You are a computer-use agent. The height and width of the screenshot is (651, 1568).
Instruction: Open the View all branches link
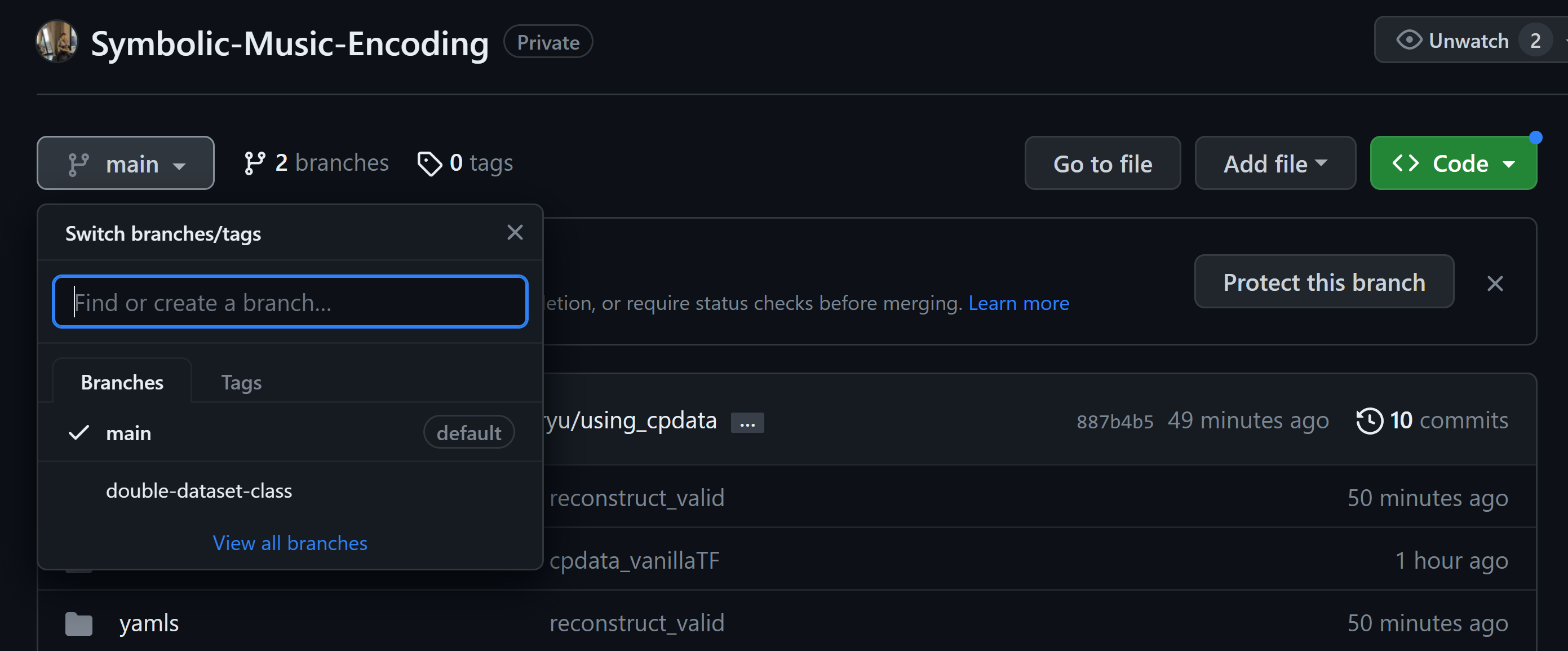point(290,543)
